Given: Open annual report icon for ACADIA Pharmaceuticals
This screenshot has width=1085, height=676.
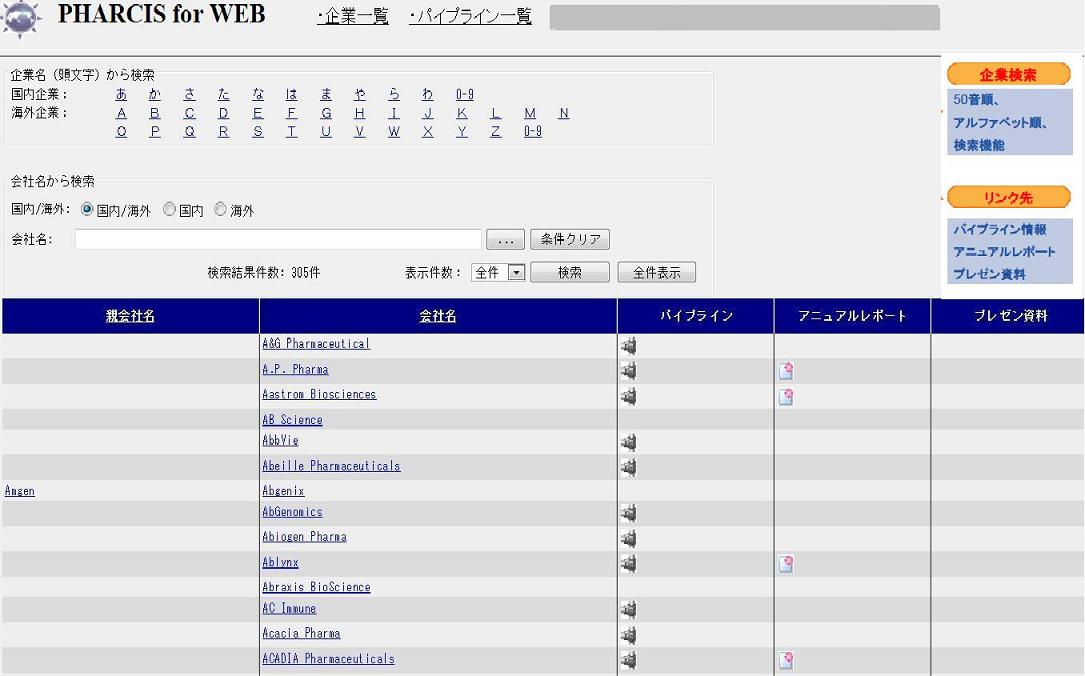Looking at the screenshot, I should coord(785,660).
